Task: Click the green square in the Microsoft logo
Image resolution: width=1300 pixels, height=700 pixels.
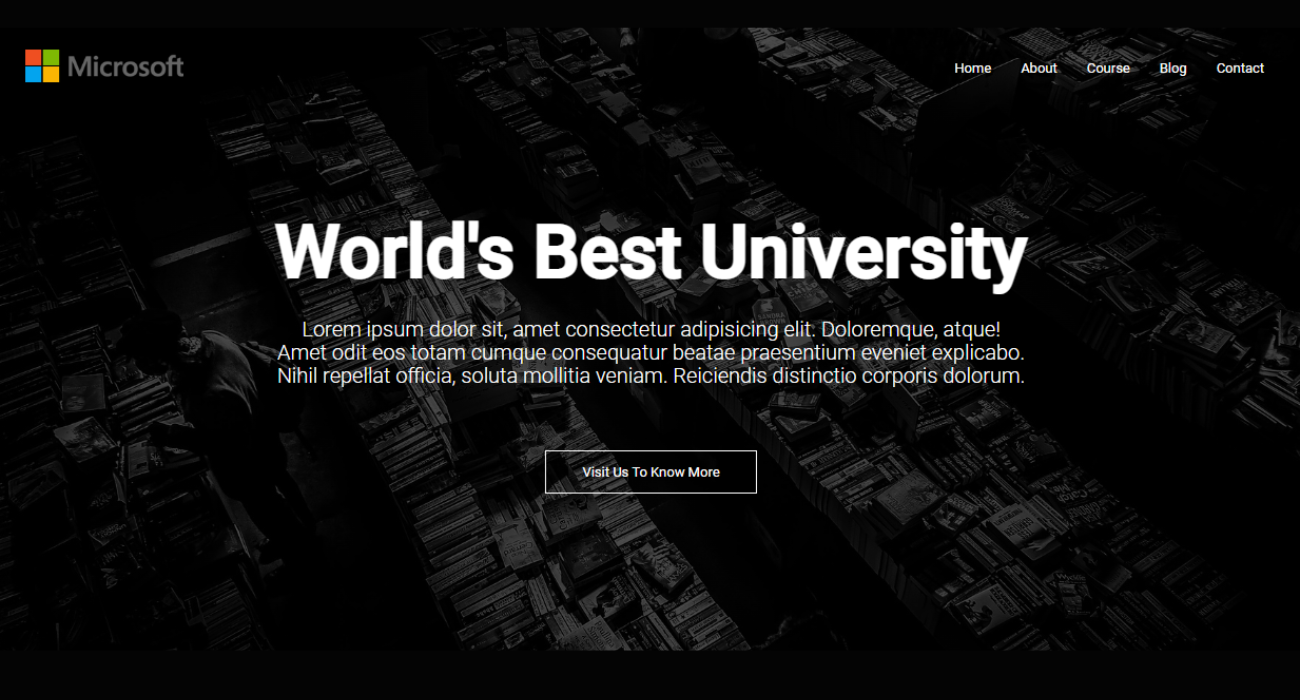Action: click(51, 57)
